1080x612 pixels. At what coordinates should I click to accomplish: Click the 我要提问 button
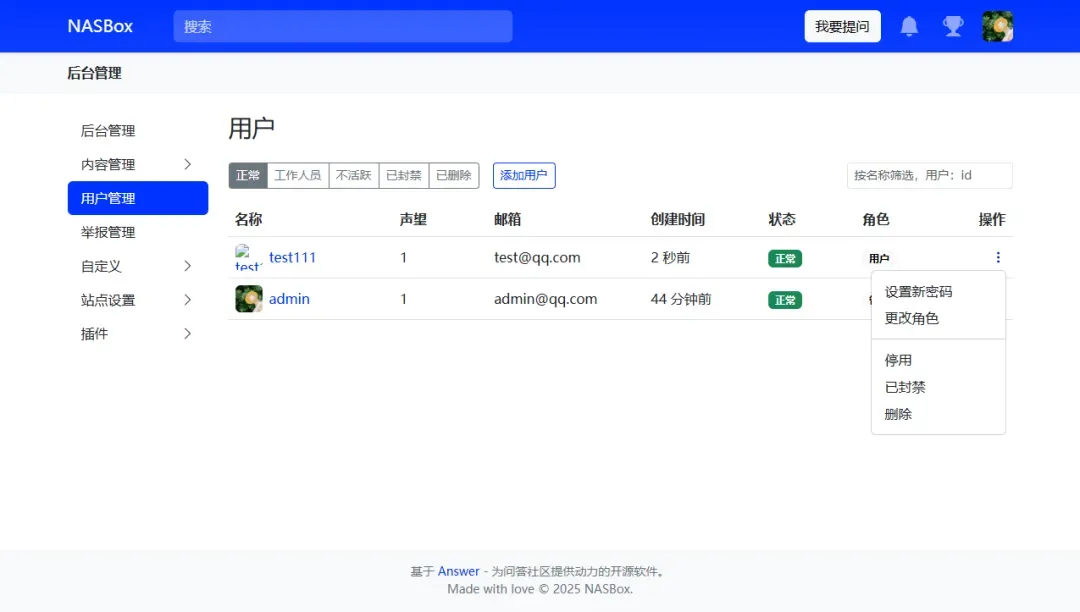click(842, 26)
